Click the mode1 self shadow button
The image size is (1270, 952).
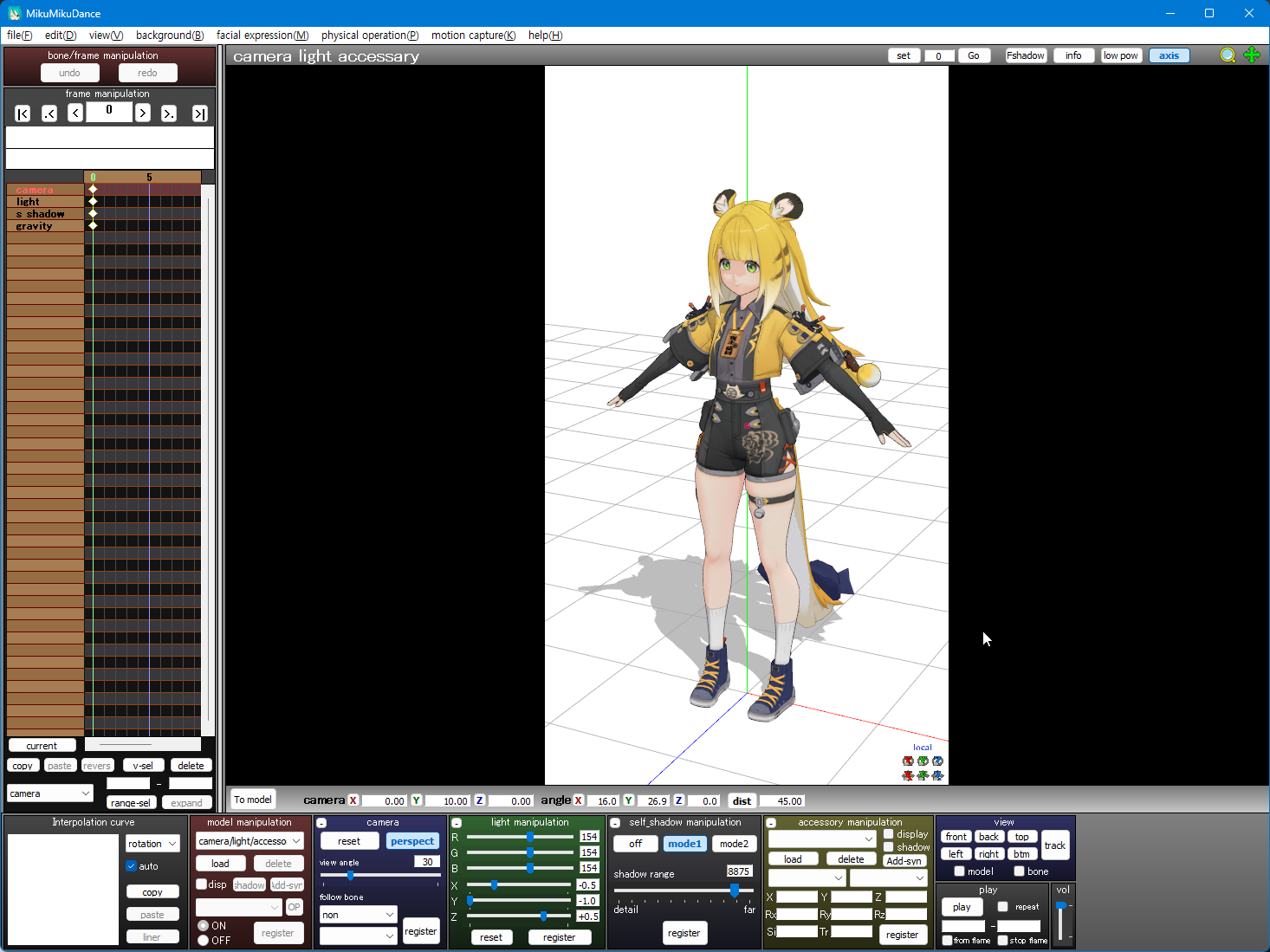[684, 844]
